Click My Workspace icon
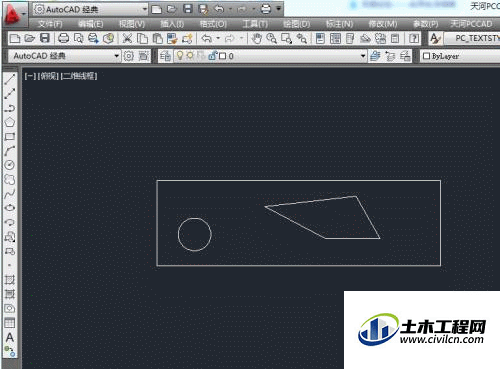500x369 pixels. click(143, 56)
